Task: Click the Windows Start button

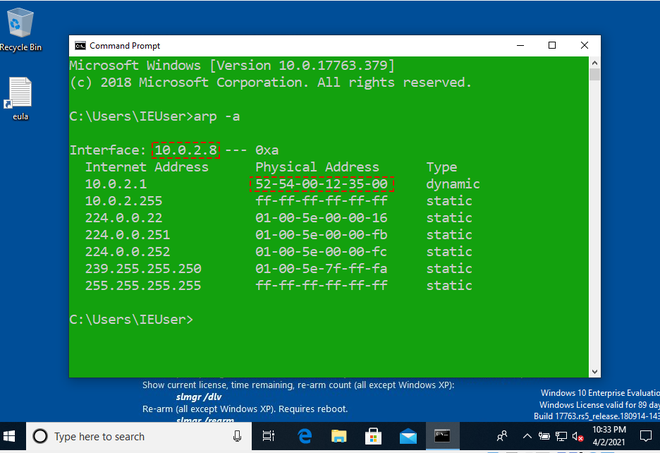Action: coord(12,436)
